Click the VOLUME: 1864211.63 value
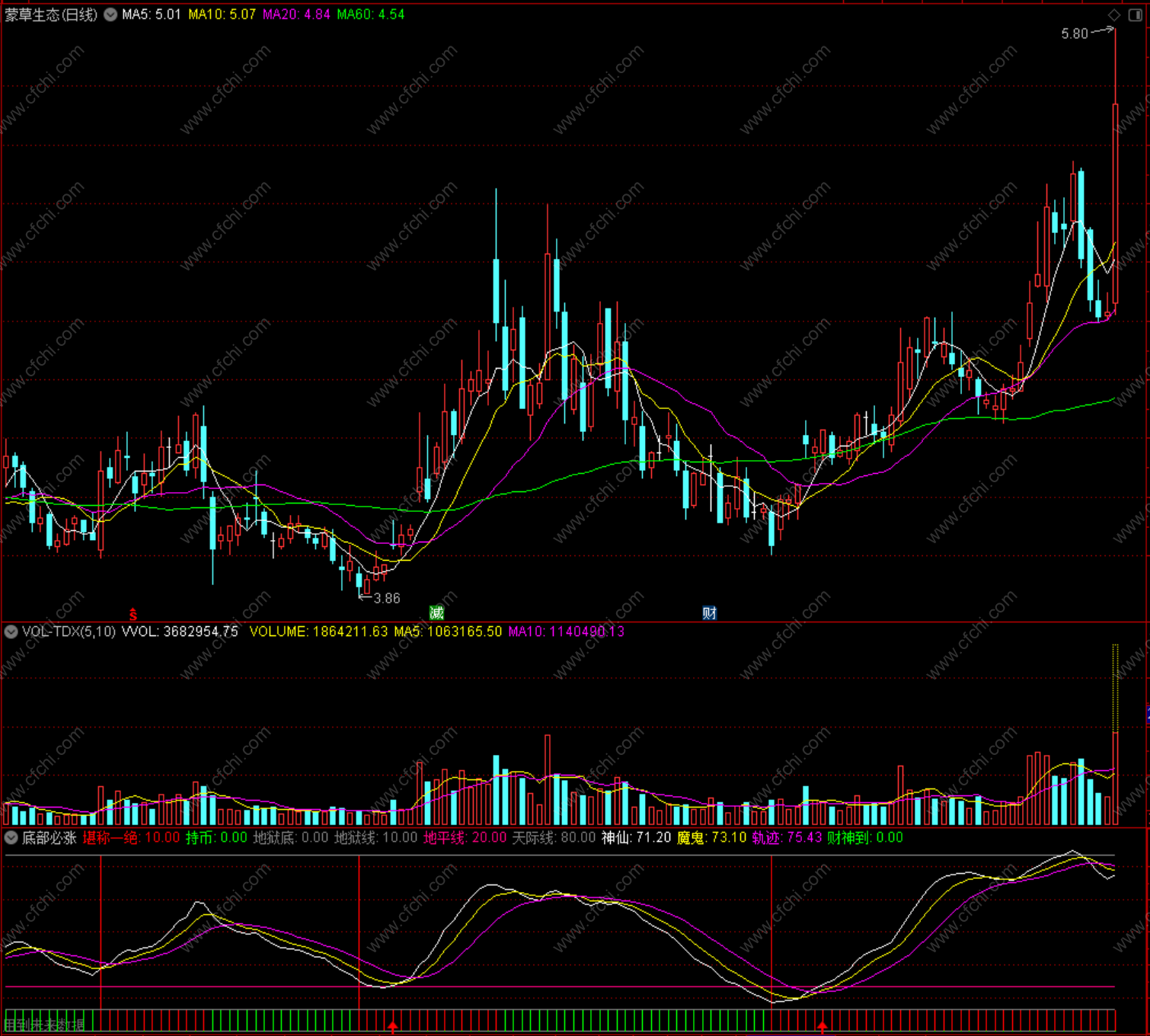The image size is (1150, 1036). pyautogui.click(x=318, y=632)
